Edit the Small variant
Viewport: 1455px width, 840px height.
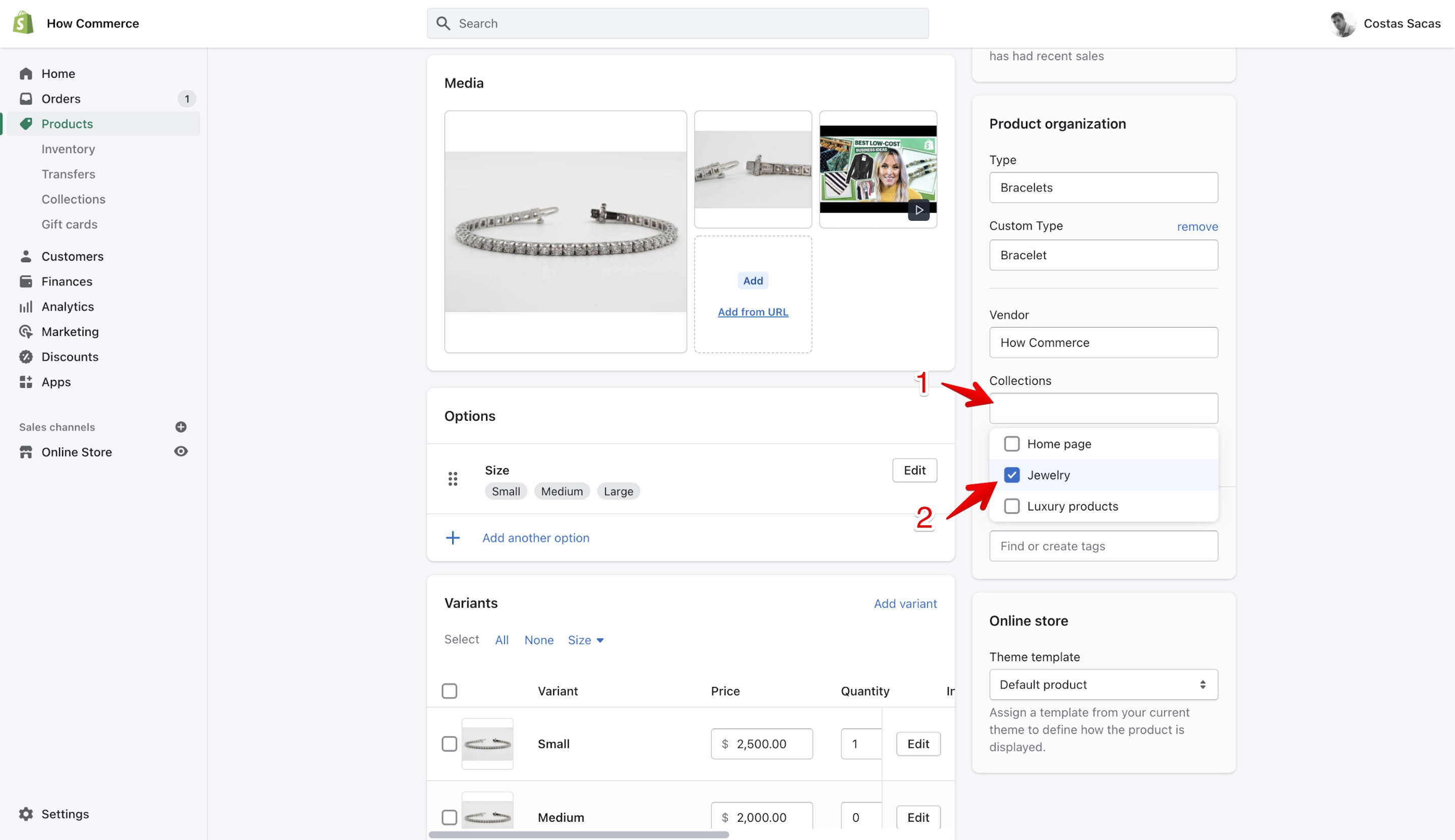pyautogui.click(x=918, y=744)
